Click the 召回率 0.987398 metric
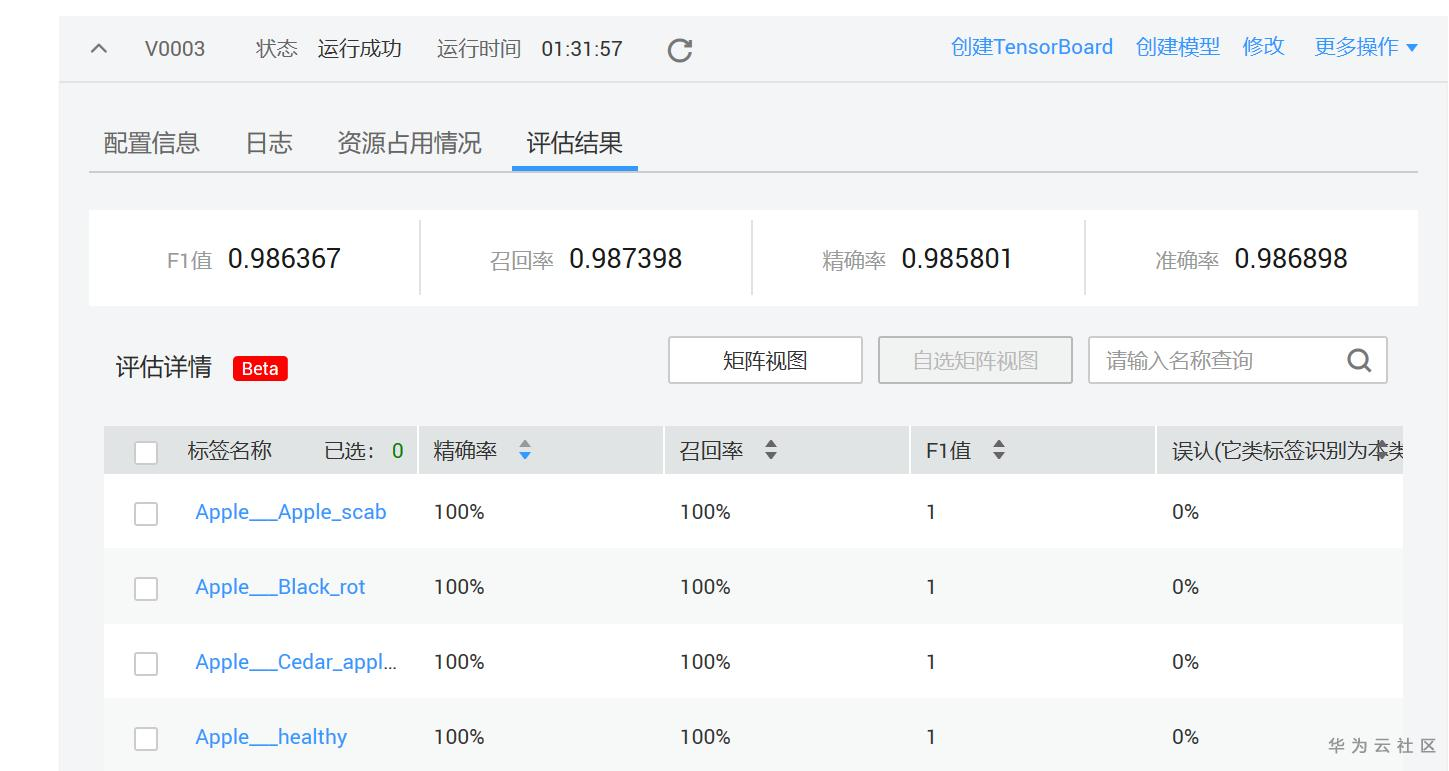Screen dimensions: 1449x771 [586, 259]
